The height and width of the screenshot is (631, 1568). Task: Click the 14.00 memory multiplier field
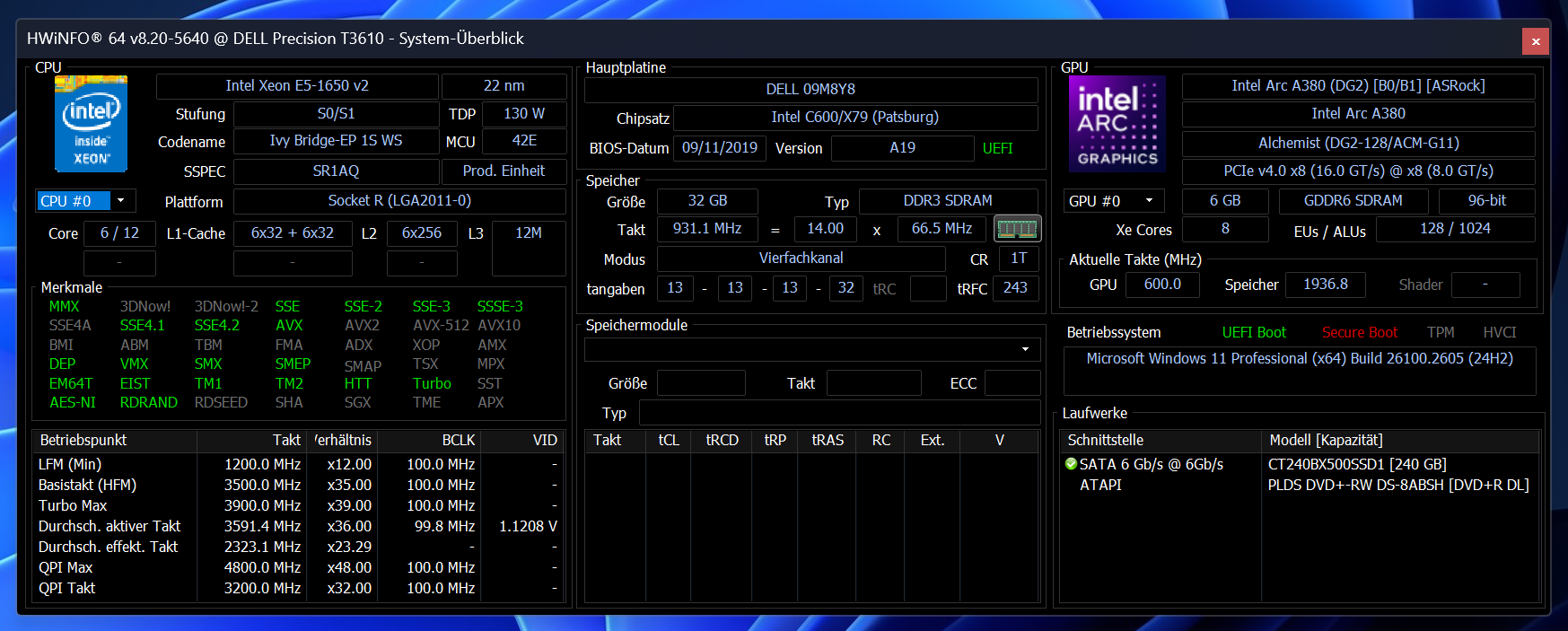(825, 229)
